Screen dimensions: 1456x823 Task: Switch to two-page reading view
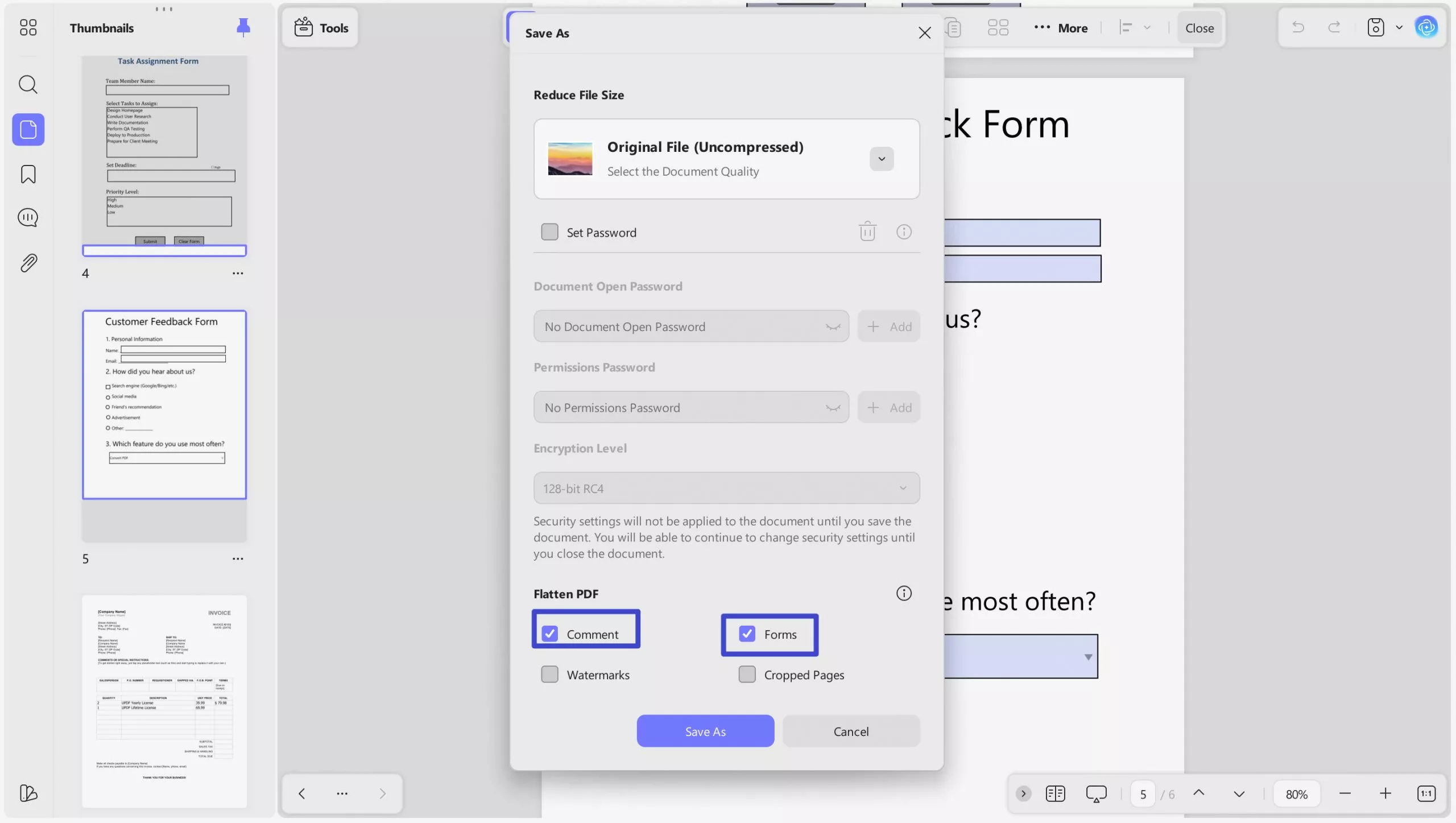click(x=1055, y=793)
